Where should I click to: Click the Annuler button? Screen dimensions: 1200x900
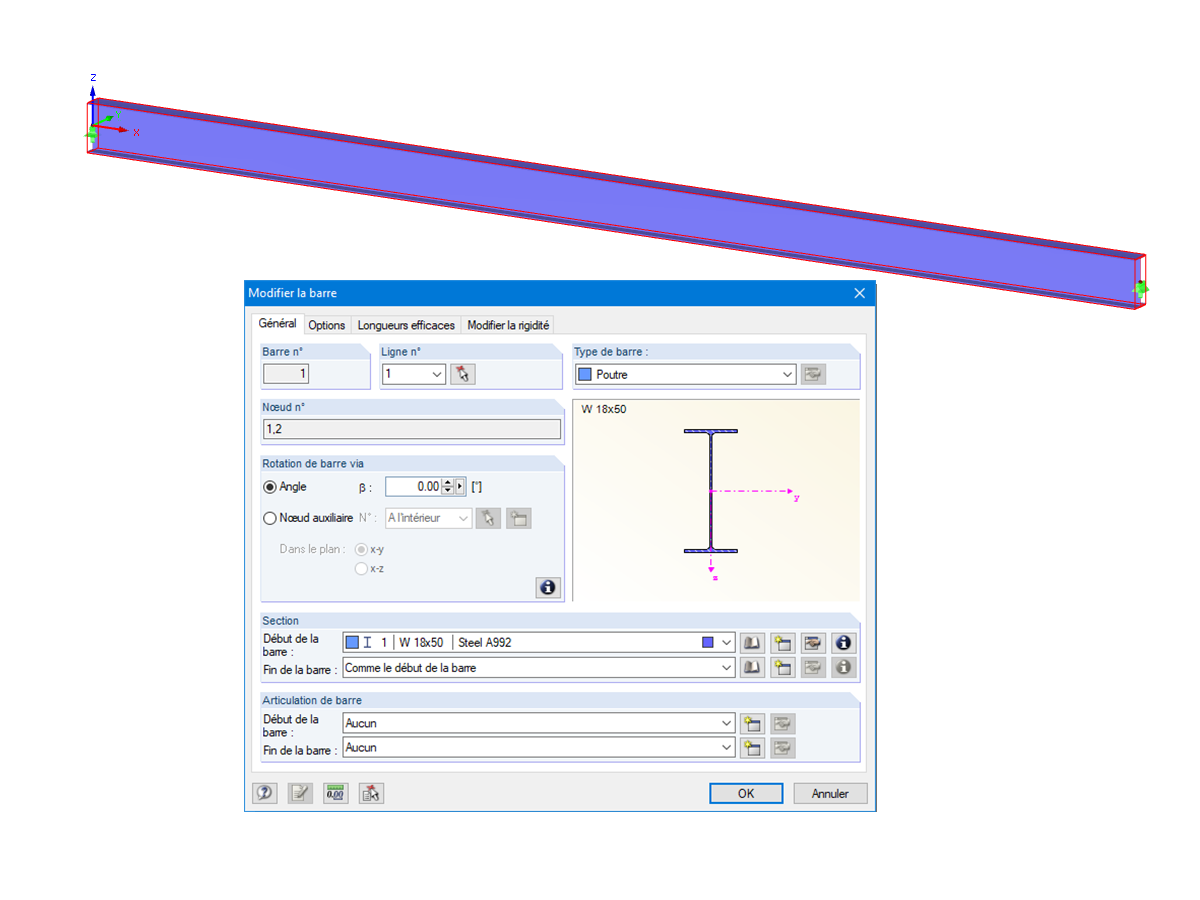(830, 793)
